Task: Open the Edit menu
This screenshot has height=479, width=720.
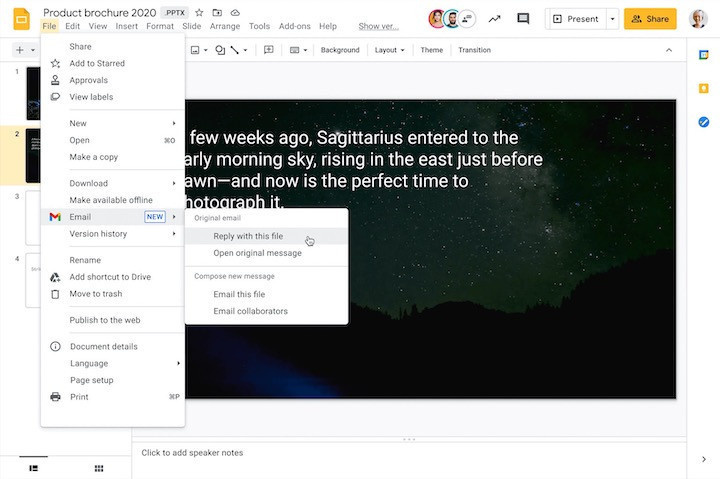Action: pos(73,26)
